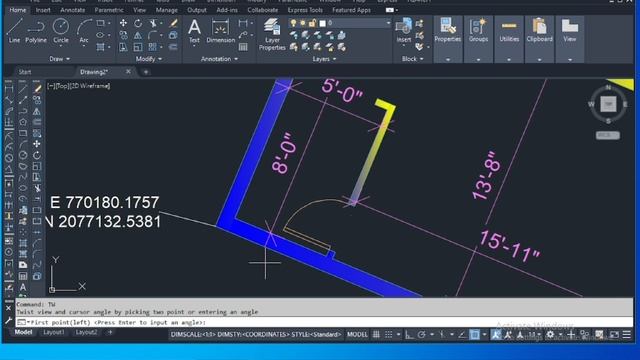Click the Hatch tool in Draw panel
The width and height of the screenshot is (640, 360).
tap(100, 47)
